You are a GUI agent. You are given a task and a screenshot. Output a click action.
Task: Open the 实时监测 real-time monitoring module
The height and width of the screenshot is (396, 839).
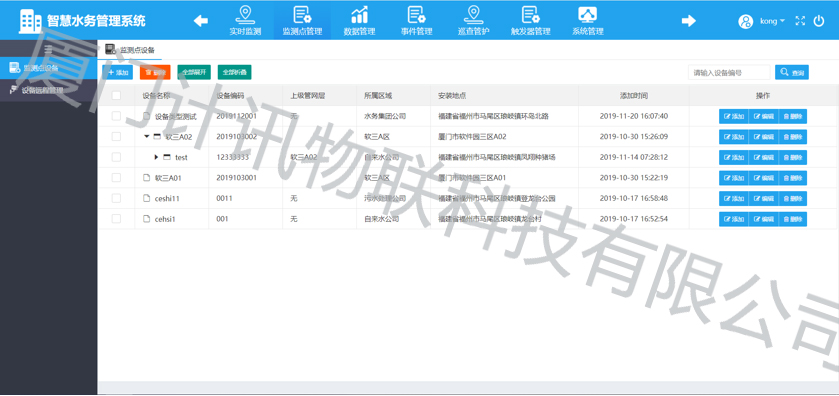[245, 20]
